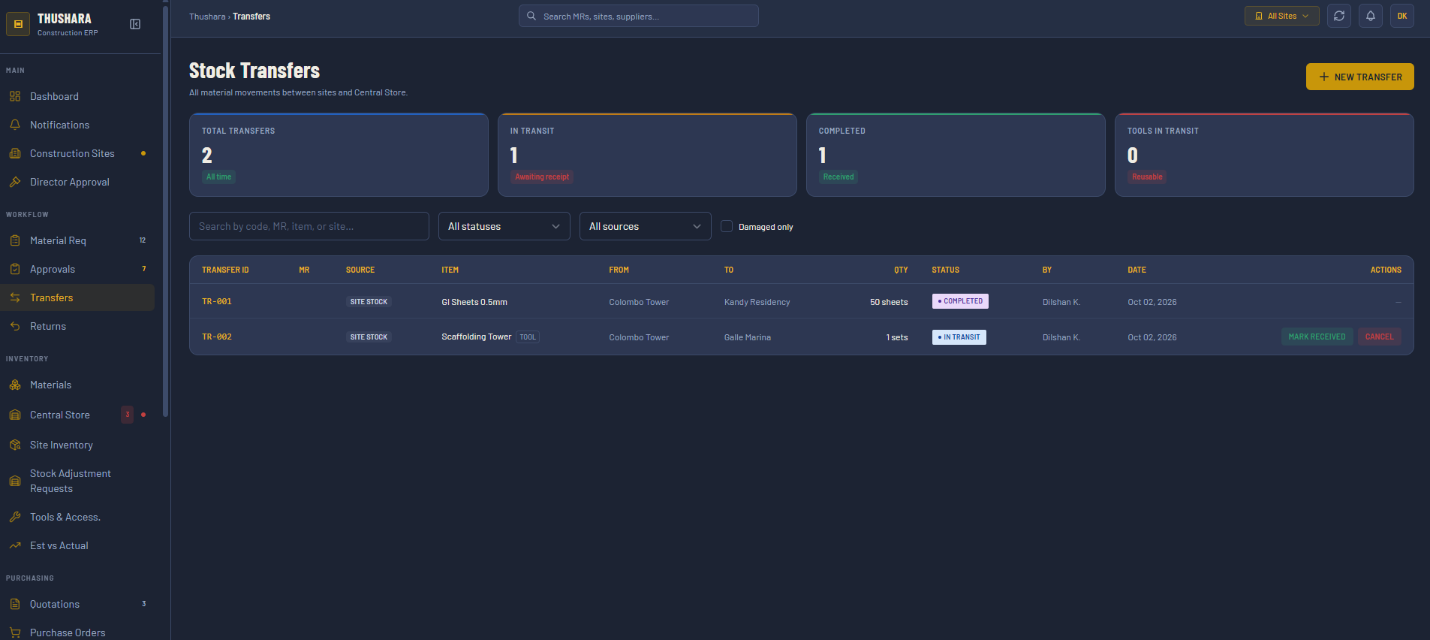Viewport: 1430px width, 640px height.
Task: Click the Tools In Transit card
Action: pyautogui.click(x=1264, y=155)
